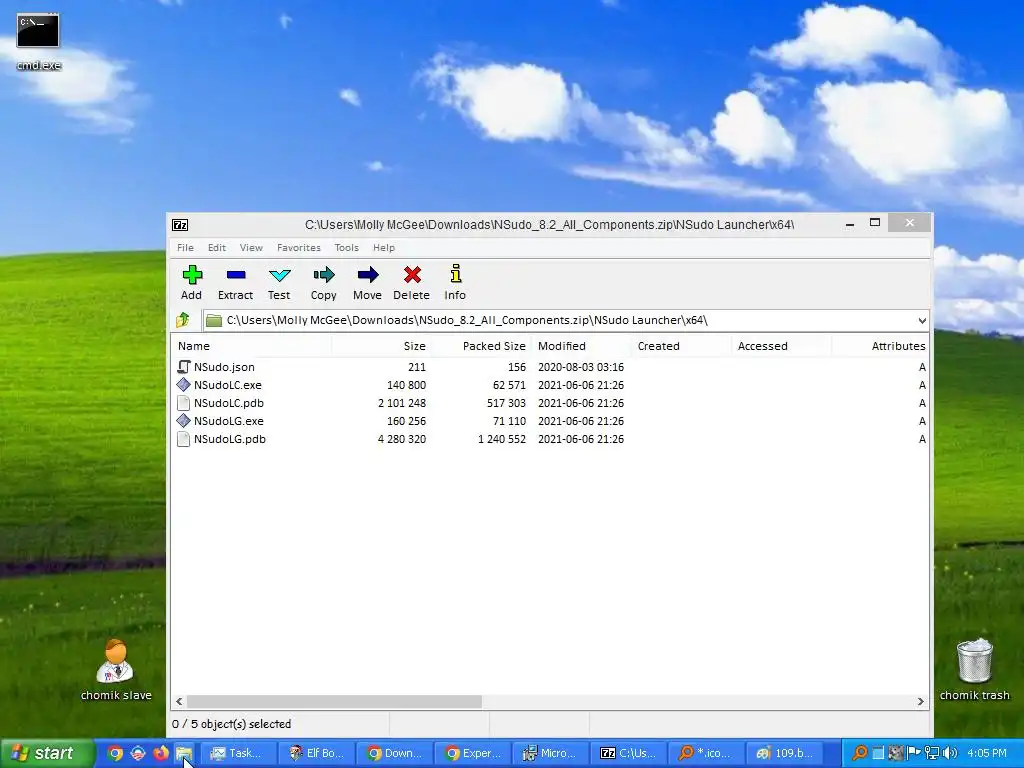Switch to 109.b... Paint taskbar button

click(x=785, y=753)
